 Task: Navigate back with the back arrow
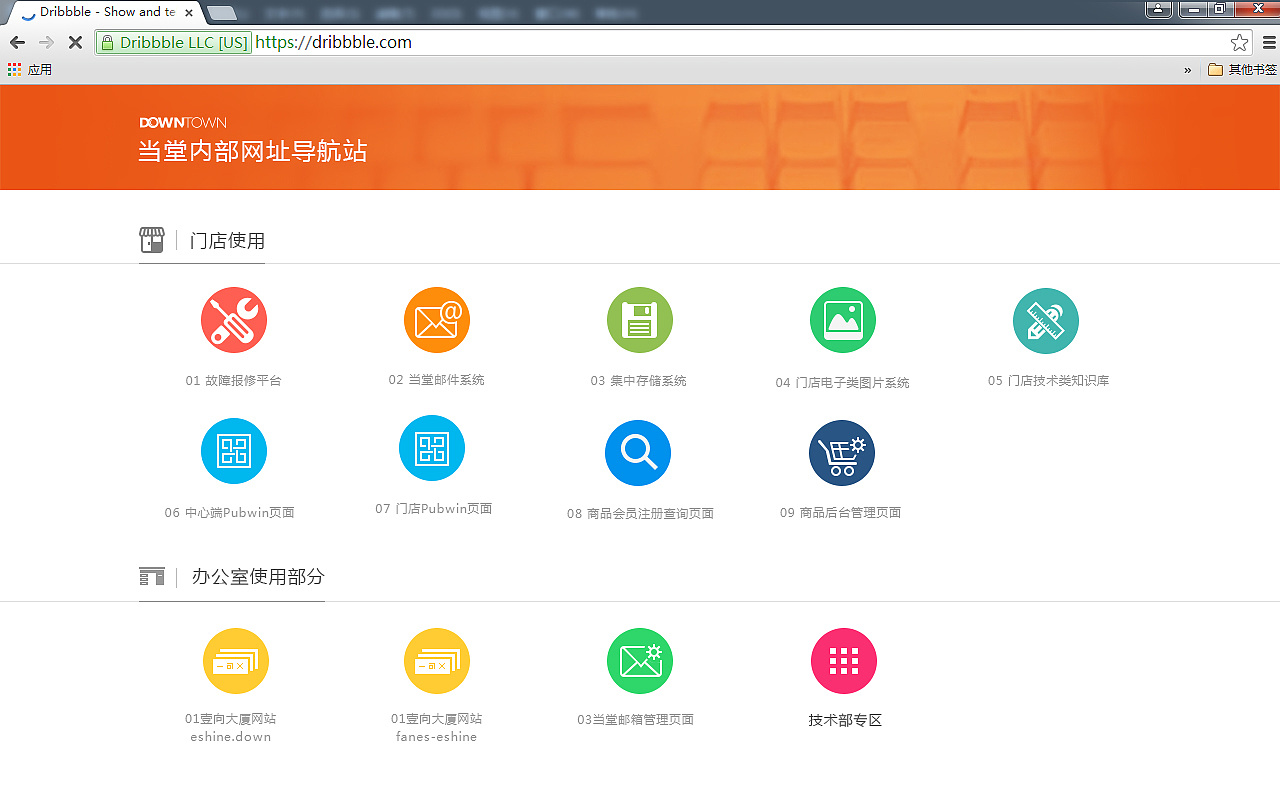pos(16,43)
